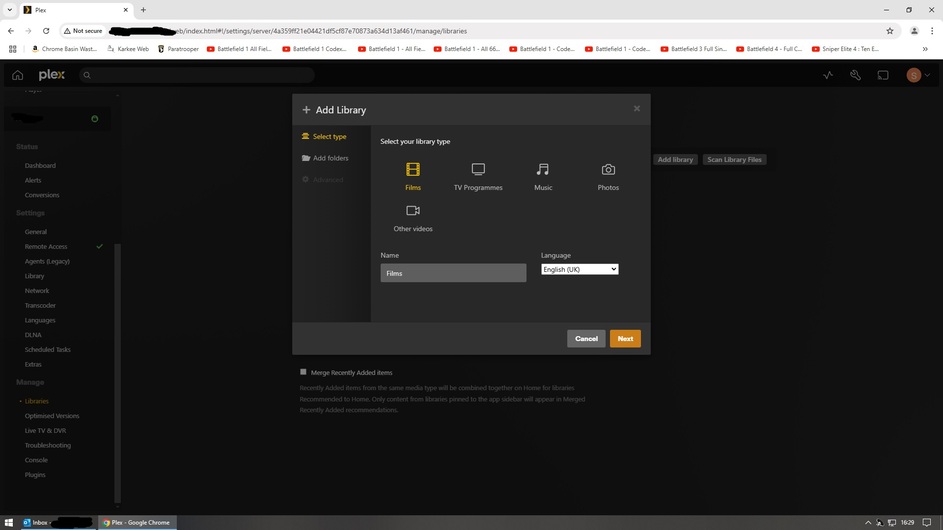Open General settings
943x530 pixels.
[x=35, y=232]
